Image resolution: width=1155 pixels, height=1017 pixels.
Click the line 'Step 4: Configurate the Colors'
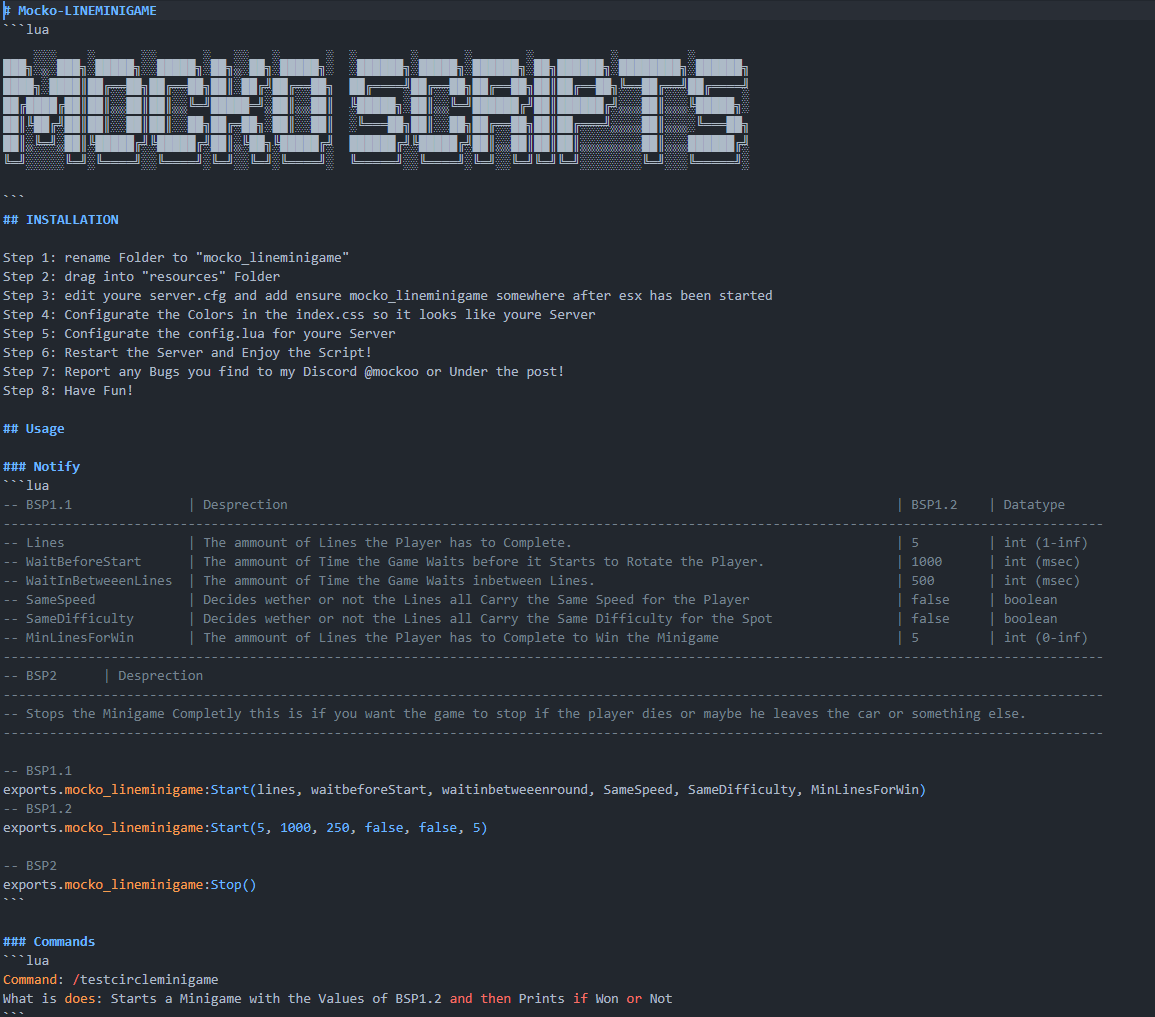pyautogui.click(x=299, y=314)
